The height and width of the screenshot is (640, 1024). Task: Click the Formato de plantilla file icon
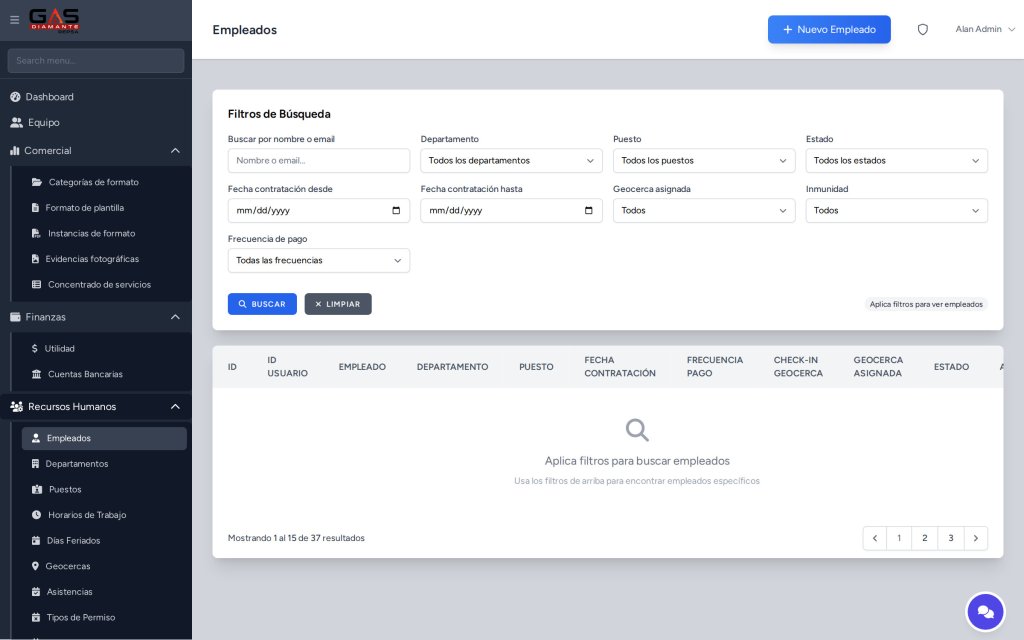pos(35,208)
